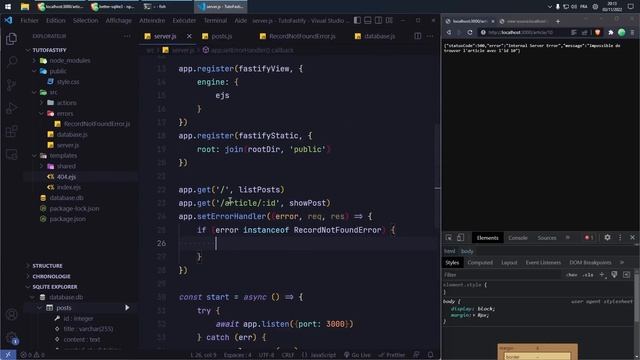Click the Brave shields icon in address bar
Screen dimensions: 640x360
click(598, 32)
